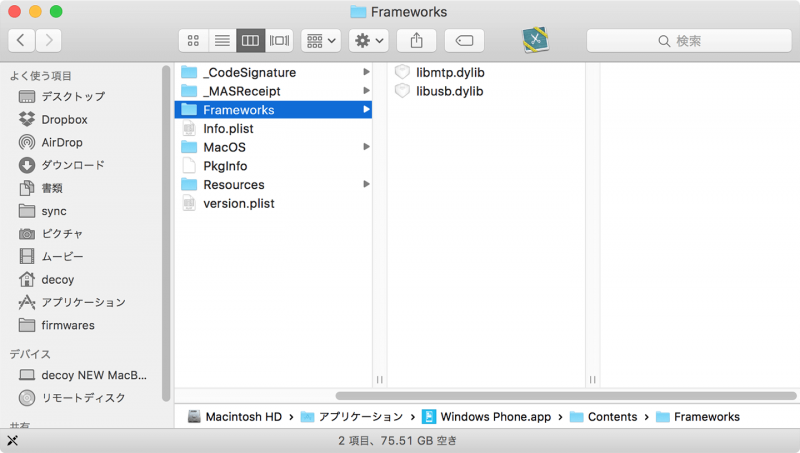Image resolution: width=800 pixels, height=453 pixels.
Task: Open the gear action menu
Action: (369, 40)
